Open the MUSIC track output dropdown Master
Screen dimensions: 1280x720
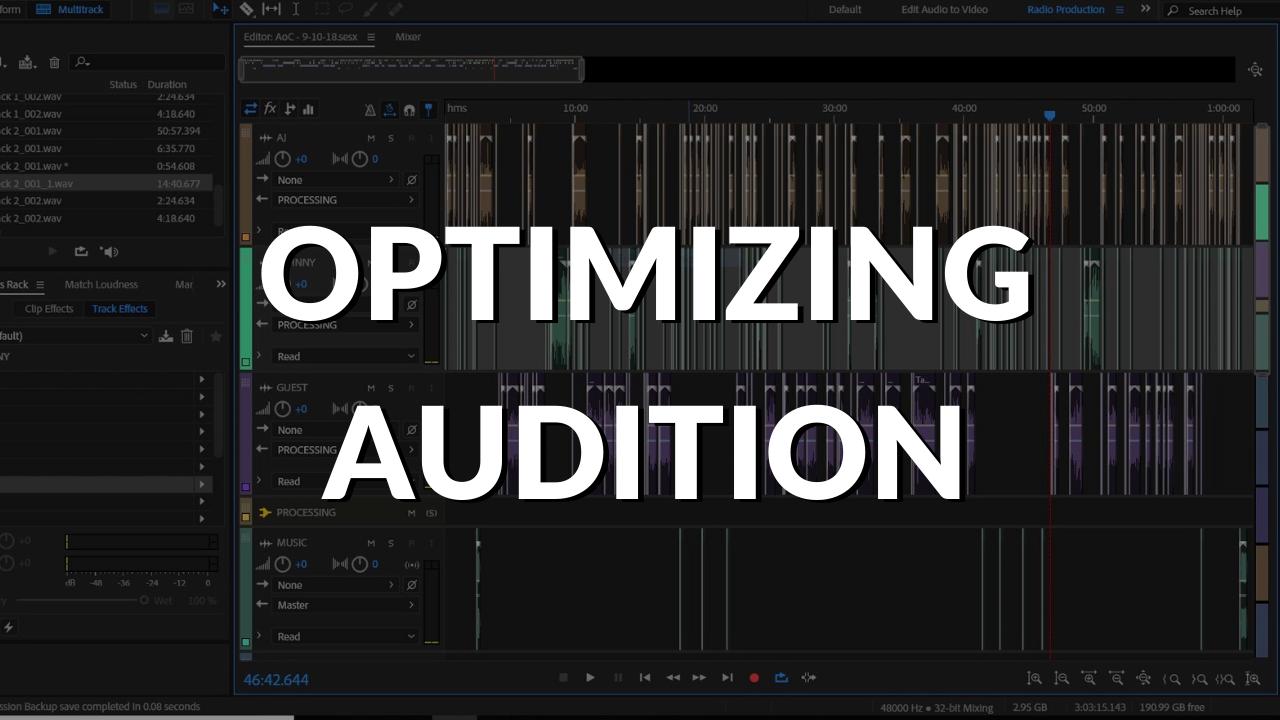pos(345,605)
